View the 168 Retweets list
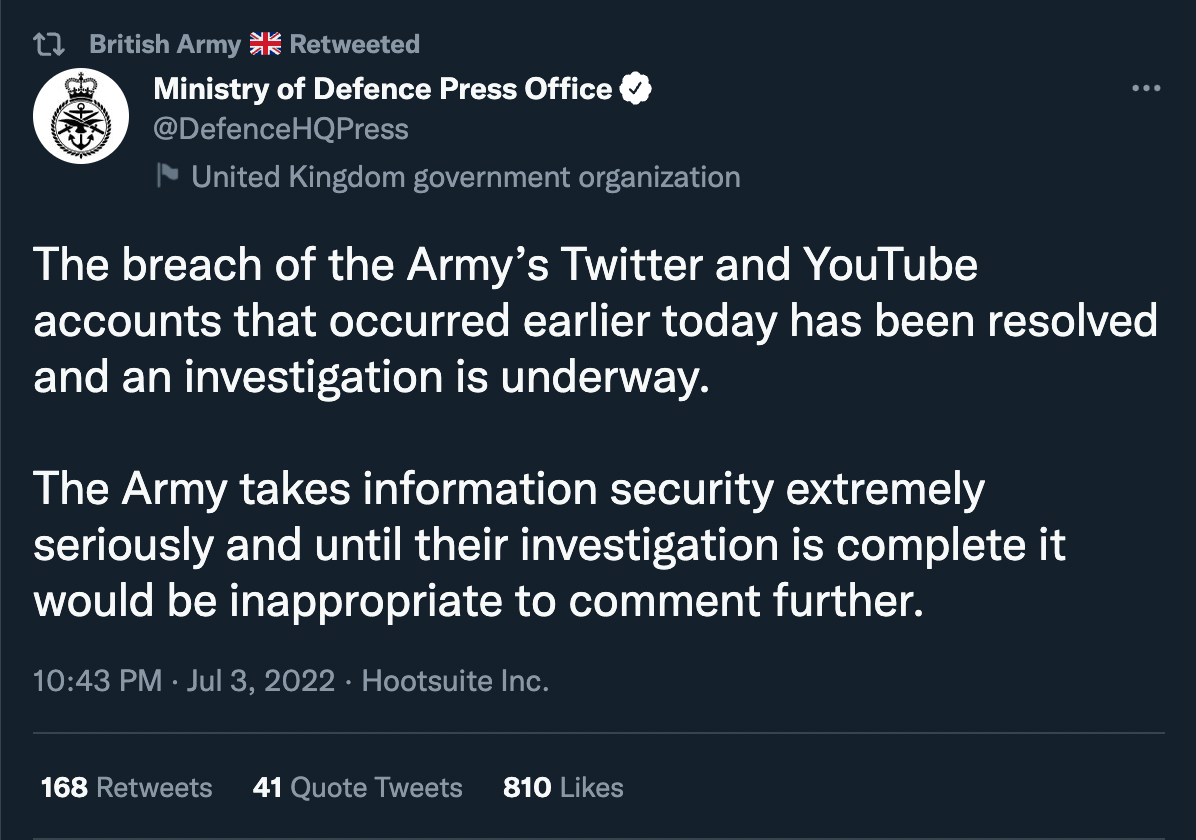Viewport: 1196px width, 840px height. pyautogui.click(x=126, y=787)
